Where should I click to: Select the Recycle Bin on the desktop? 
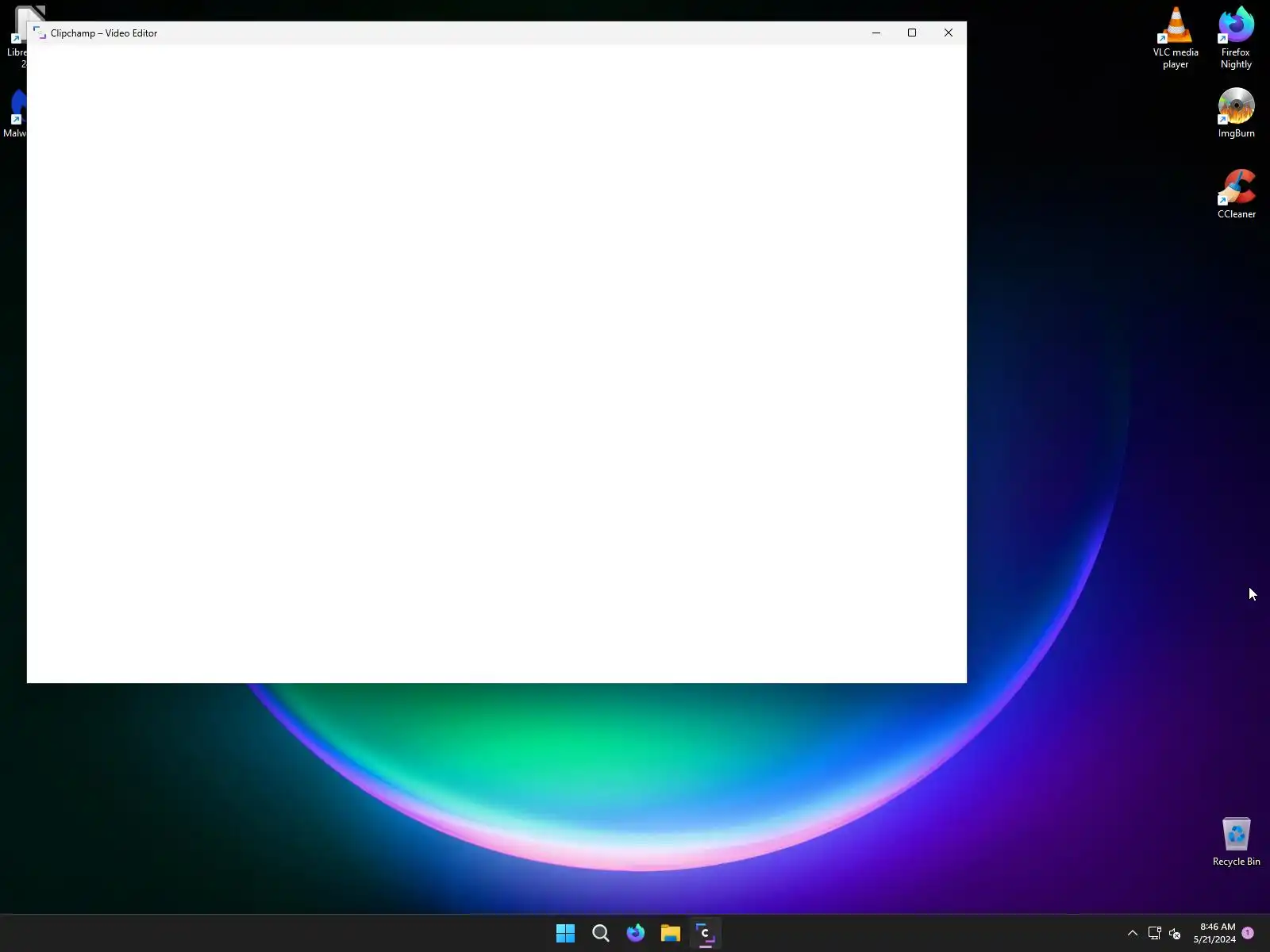(1236, 842)
